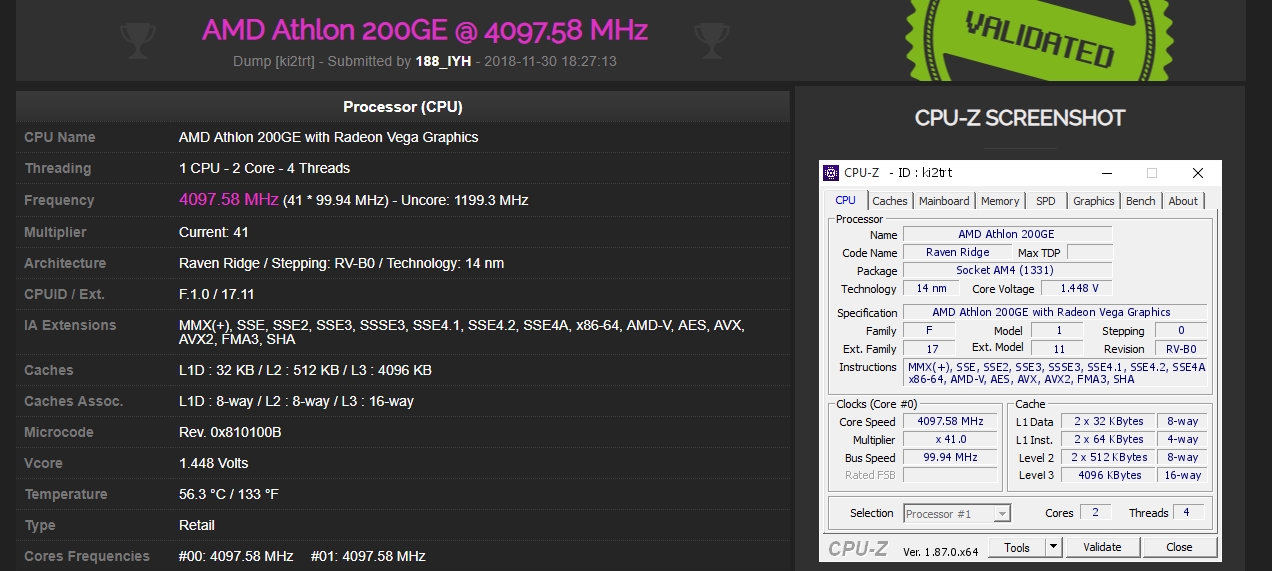
Task: Go to the SPD tab
Action: tap(1045, 201)
